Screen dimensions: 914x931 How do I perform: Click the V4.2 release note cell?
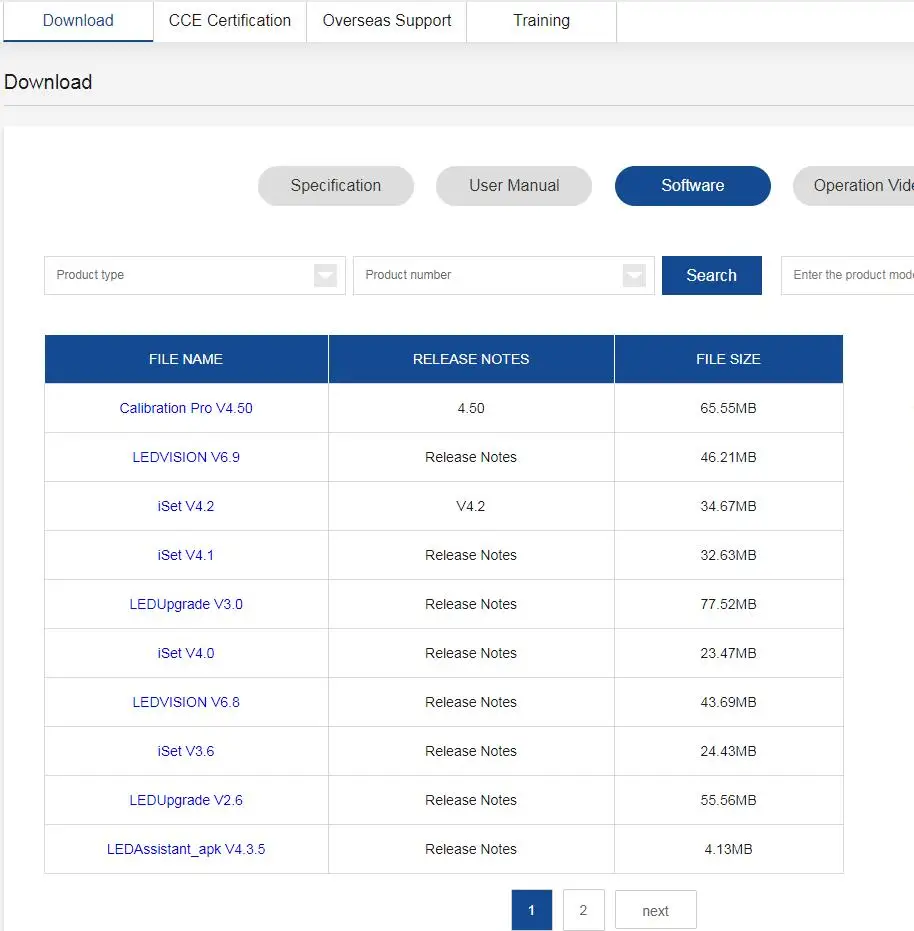tap(471, 506)
